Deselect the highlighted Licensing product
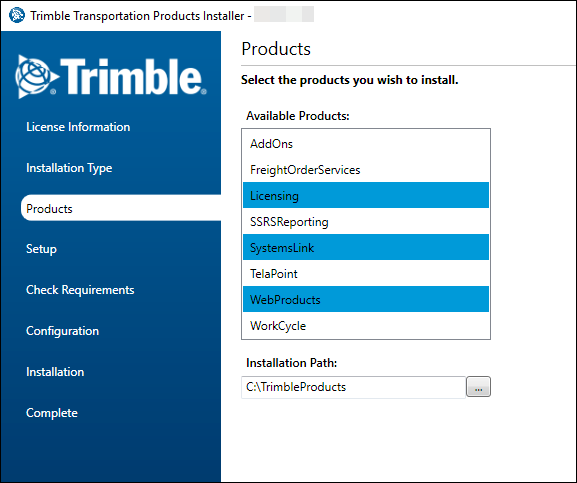The height and width of the screenshot is (483, 577). click(x=366, y=195)
